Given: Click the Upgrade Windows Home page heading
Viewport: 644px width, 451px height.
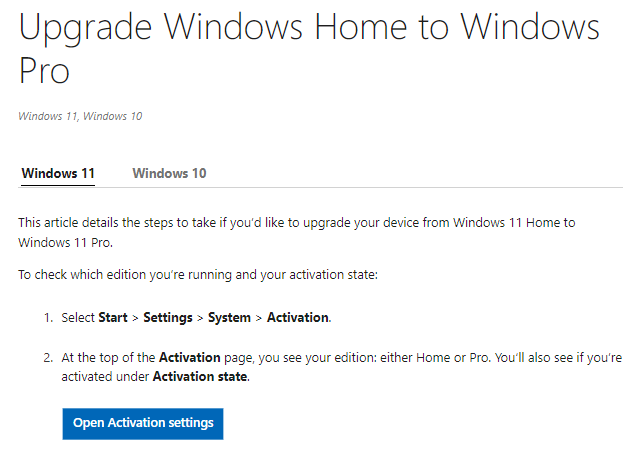Looking at the screenshot, I should point(309,28).
